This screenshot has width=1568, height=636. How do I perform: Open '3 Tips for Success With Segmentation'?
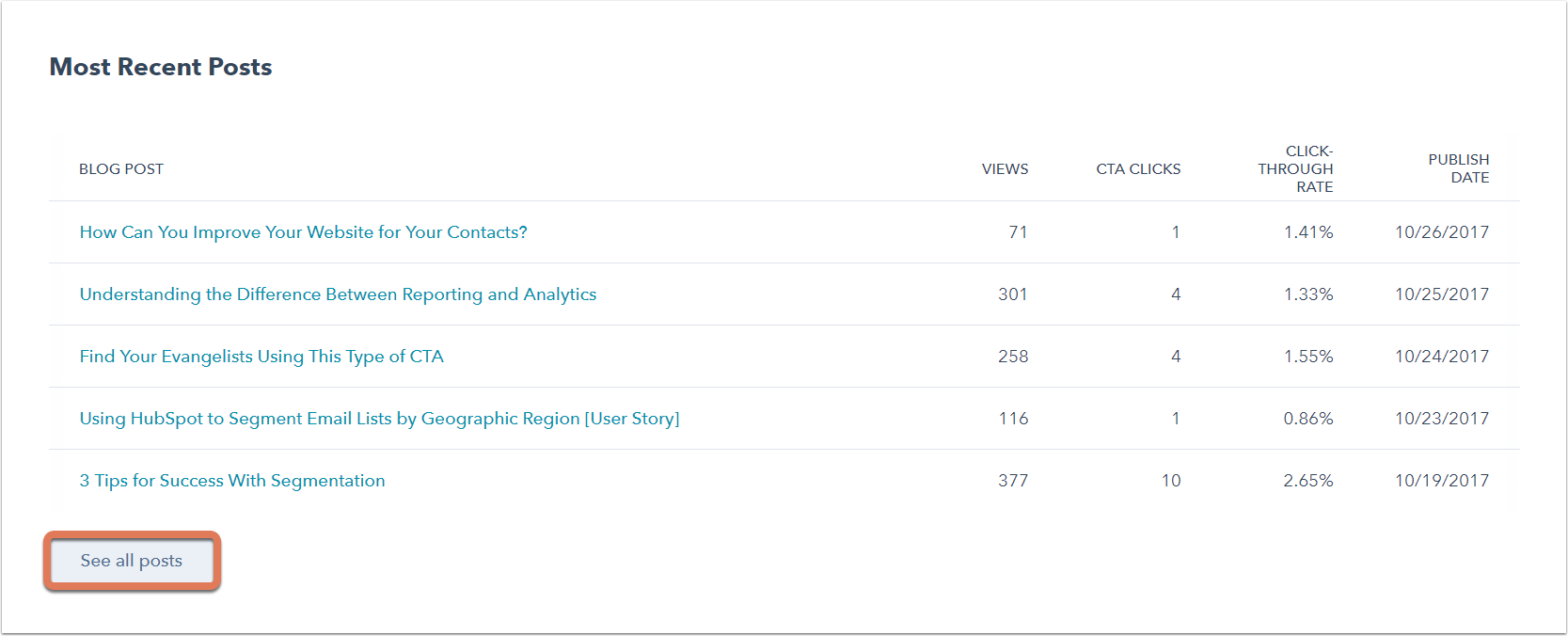232,481
